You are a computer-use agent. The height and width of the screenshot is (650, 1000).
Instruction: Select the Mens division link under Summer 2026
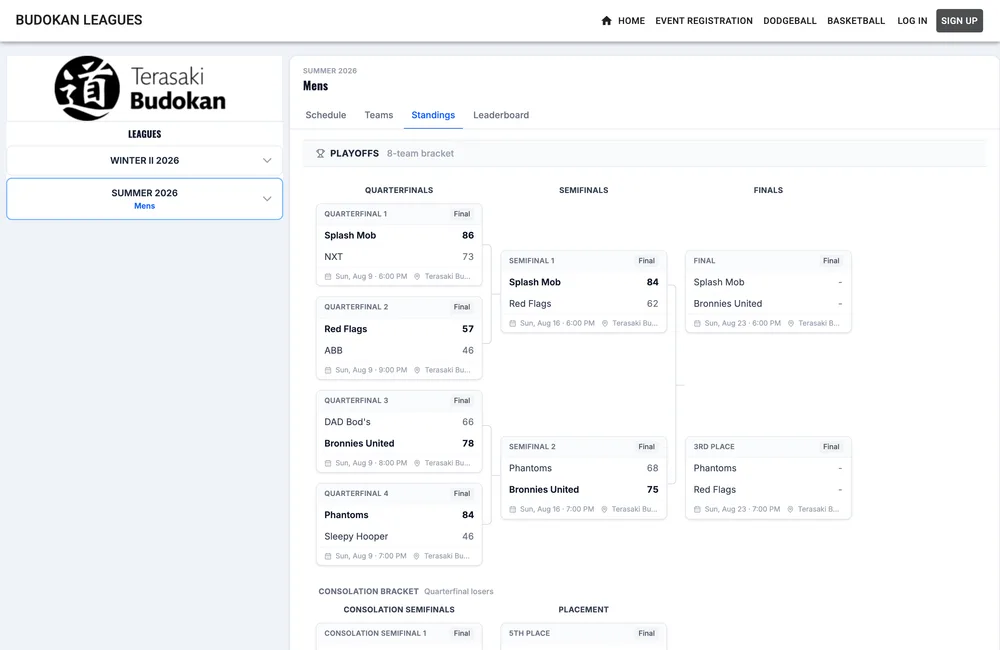(x=145, y=206)
